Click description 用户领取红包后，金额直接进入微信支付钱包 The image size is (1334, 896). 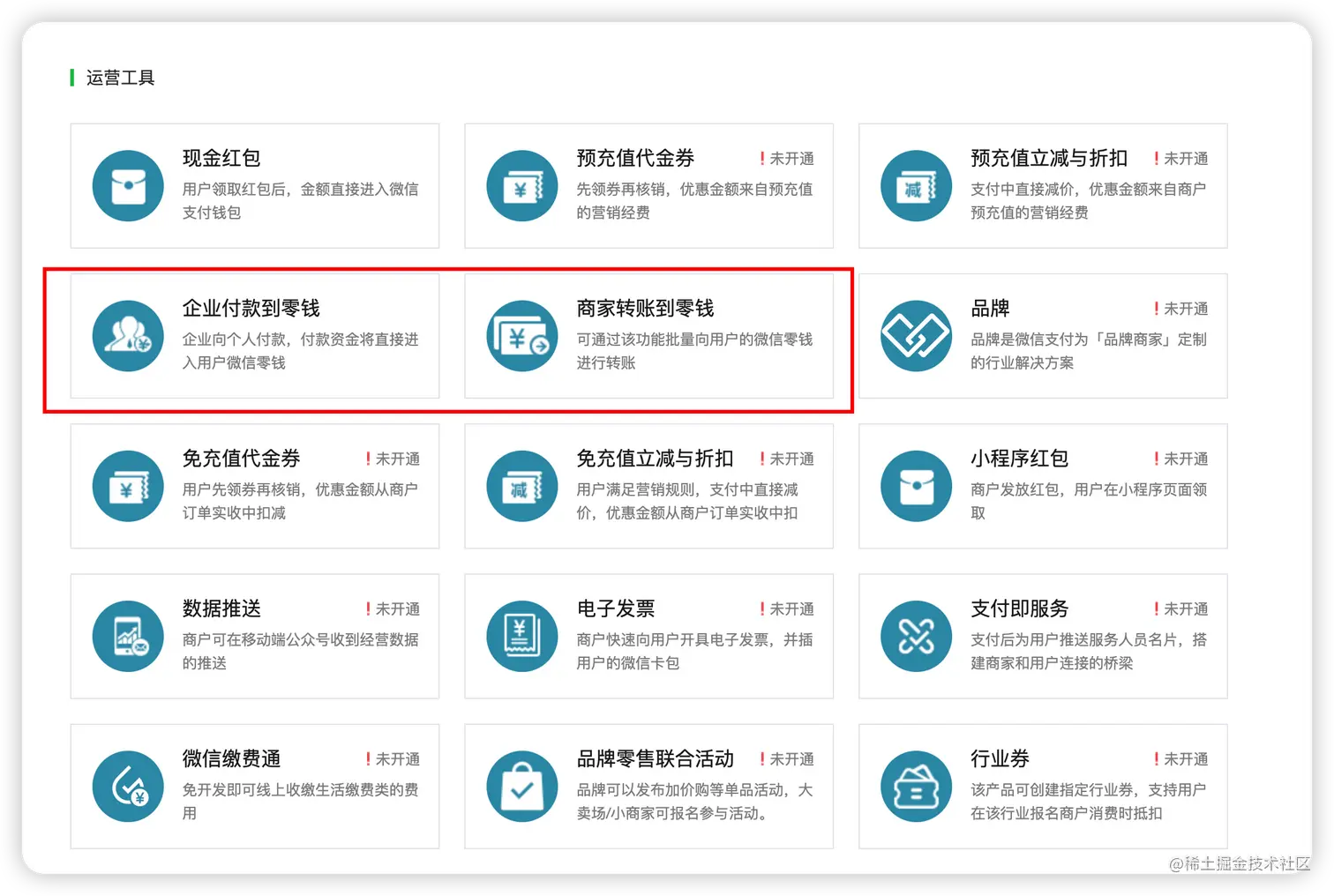(300, 201)
